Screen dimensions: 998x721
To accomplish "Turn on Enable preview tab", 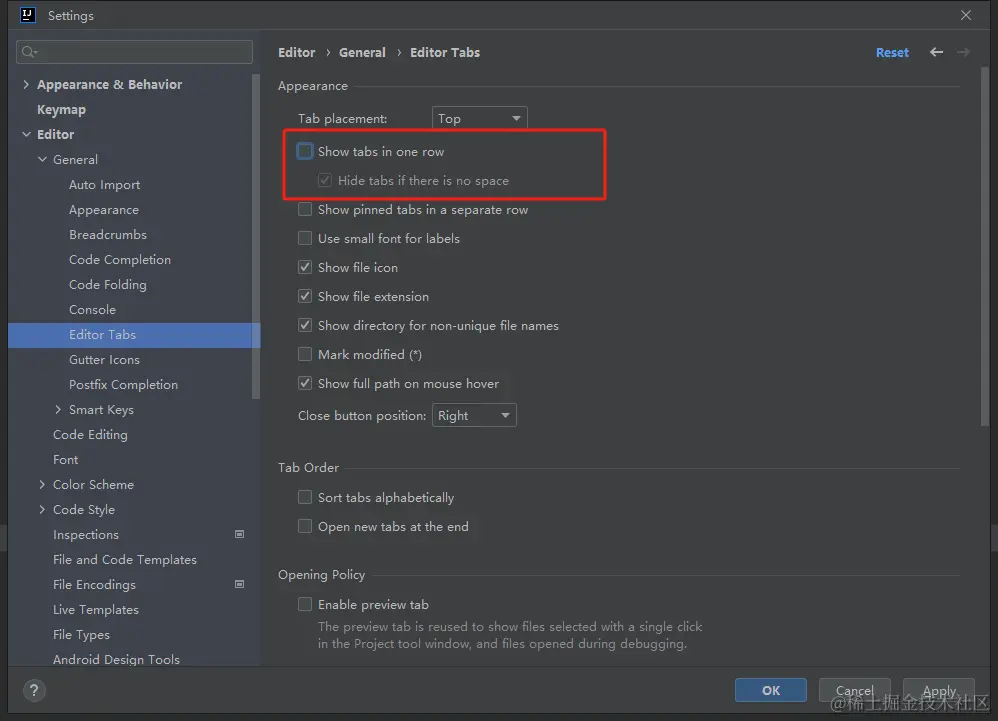I will point(305,605).
